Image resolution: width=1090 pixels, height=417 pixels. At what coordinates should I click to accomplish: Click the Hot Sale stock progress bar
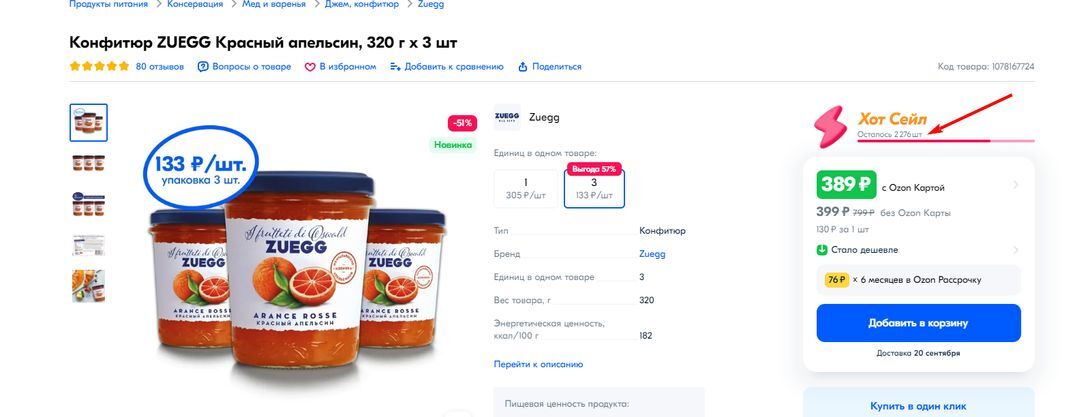[946, 142]
